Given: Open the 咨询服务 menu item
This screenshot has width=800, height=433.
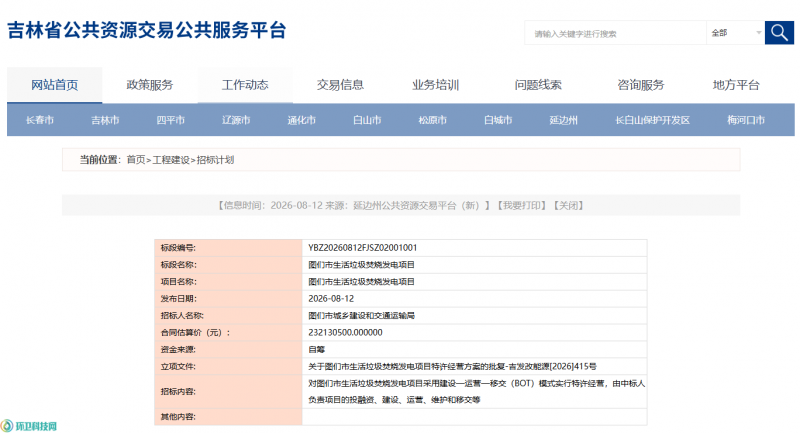Looking at the screenshot, I should 641,85.
